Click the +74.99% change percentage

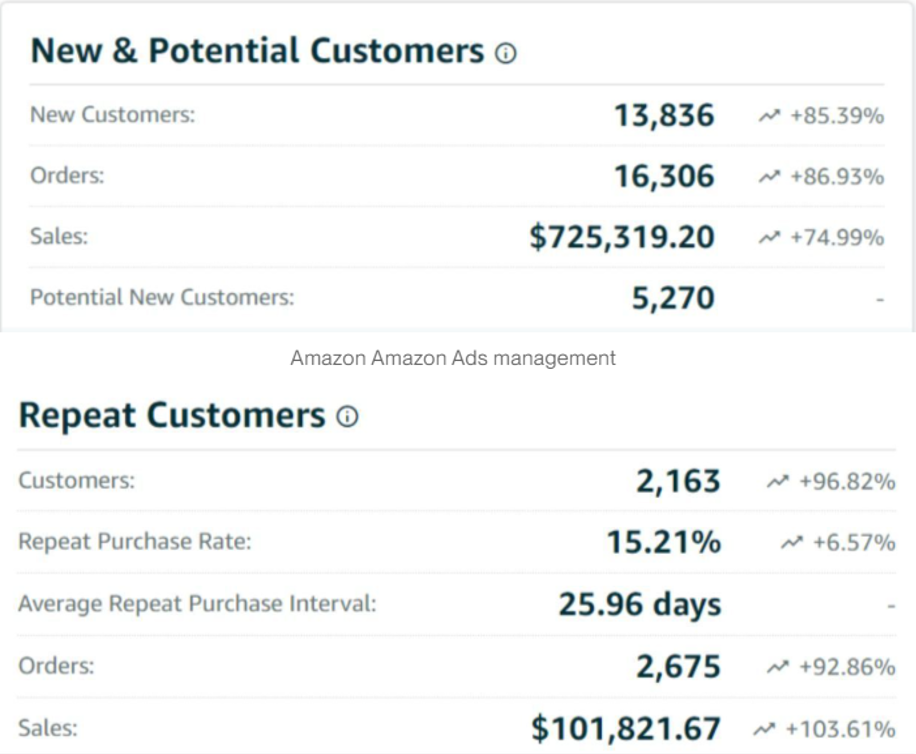837,238
